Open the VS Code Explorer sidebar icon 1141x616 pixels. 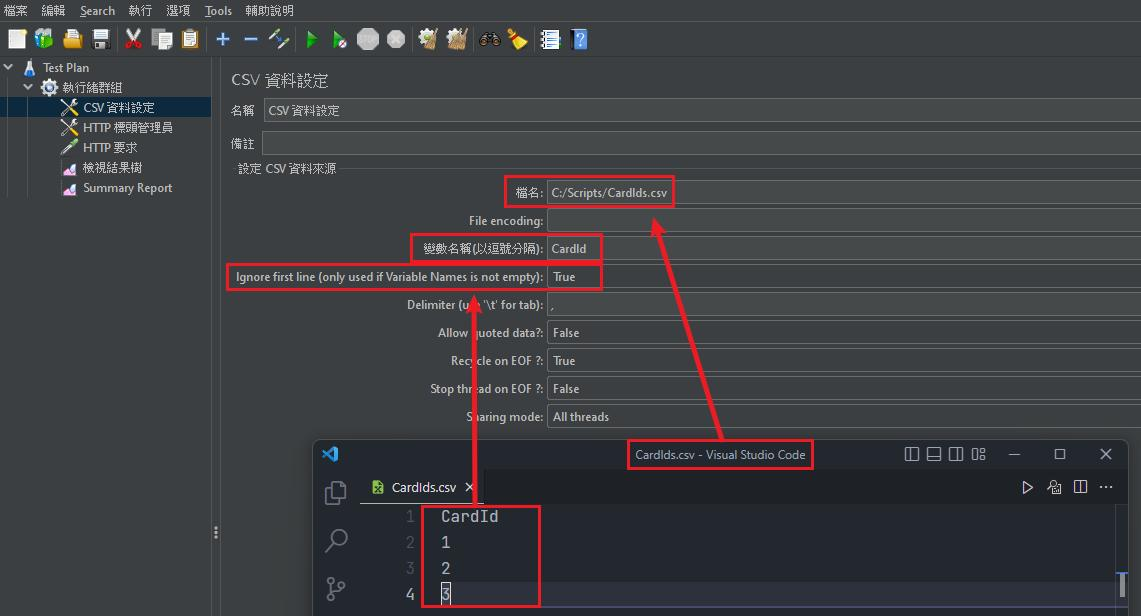[x=335, y=493]
